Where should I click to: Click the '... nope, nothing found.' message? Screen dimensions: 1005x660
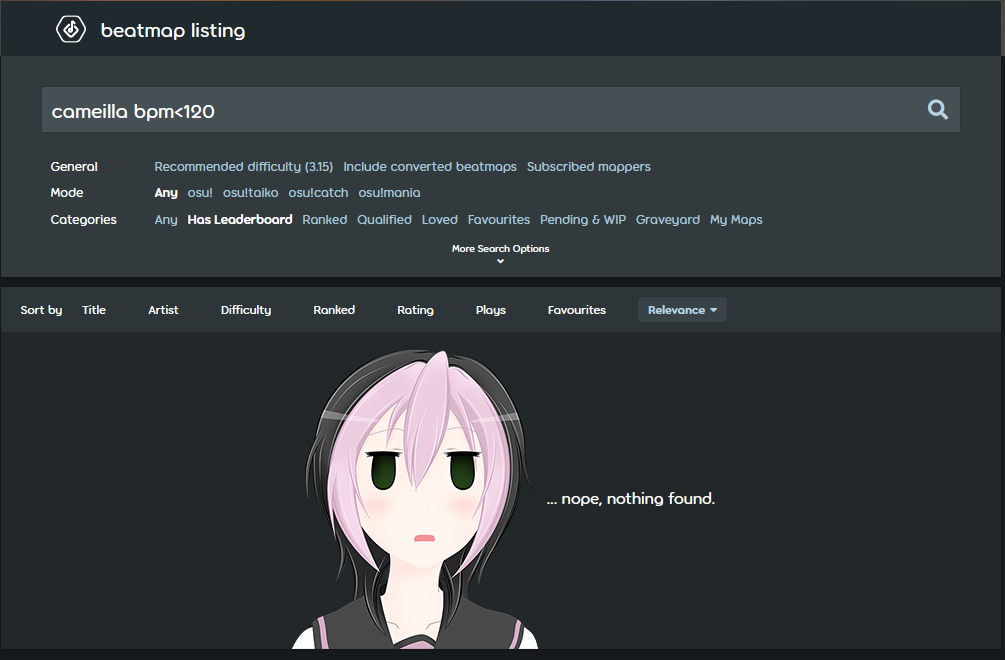point(631,499)
